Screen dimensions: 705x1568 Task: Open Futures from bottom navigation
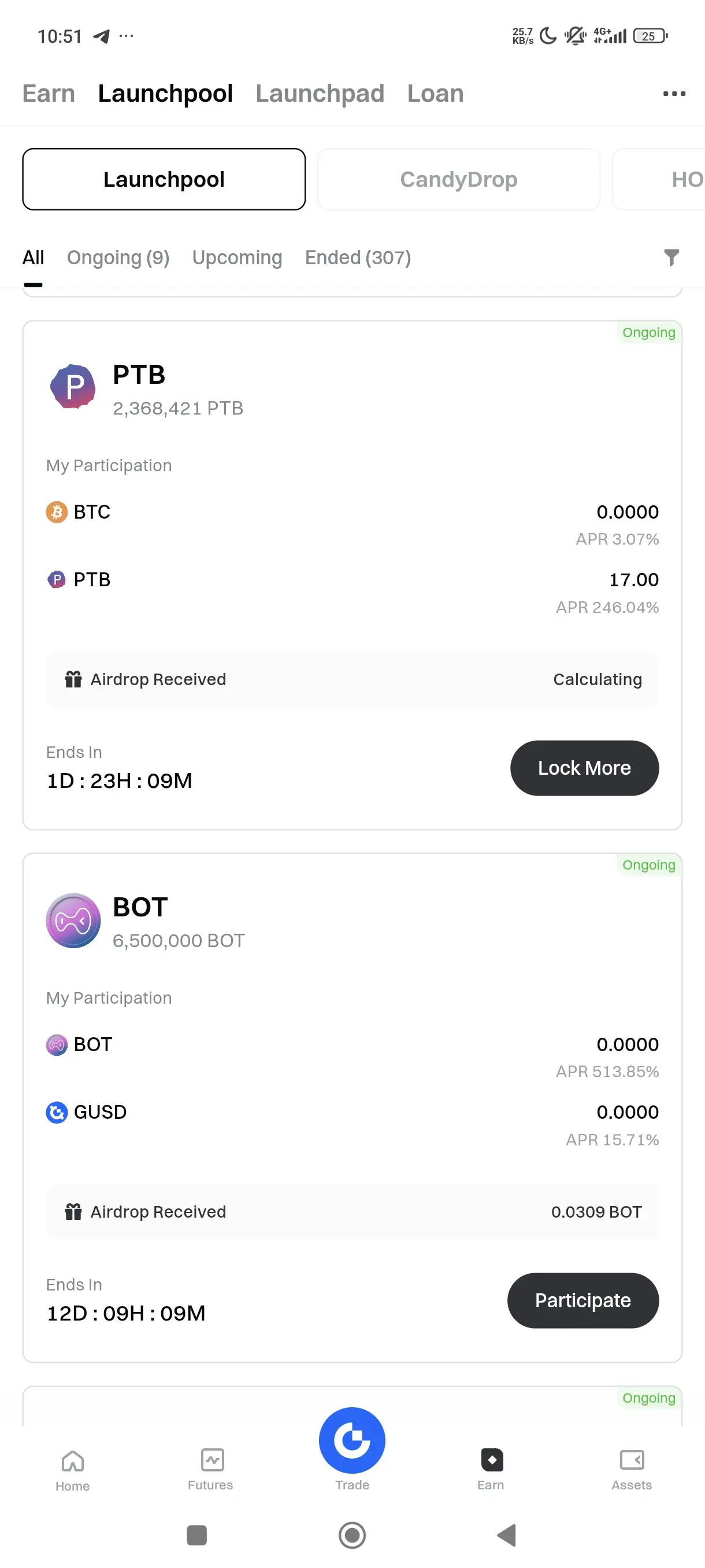click(x=210, y=1470)
